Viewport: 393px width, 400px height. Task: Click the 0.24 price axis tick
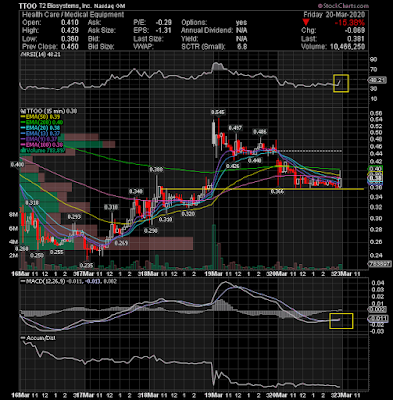coord(376,256)
